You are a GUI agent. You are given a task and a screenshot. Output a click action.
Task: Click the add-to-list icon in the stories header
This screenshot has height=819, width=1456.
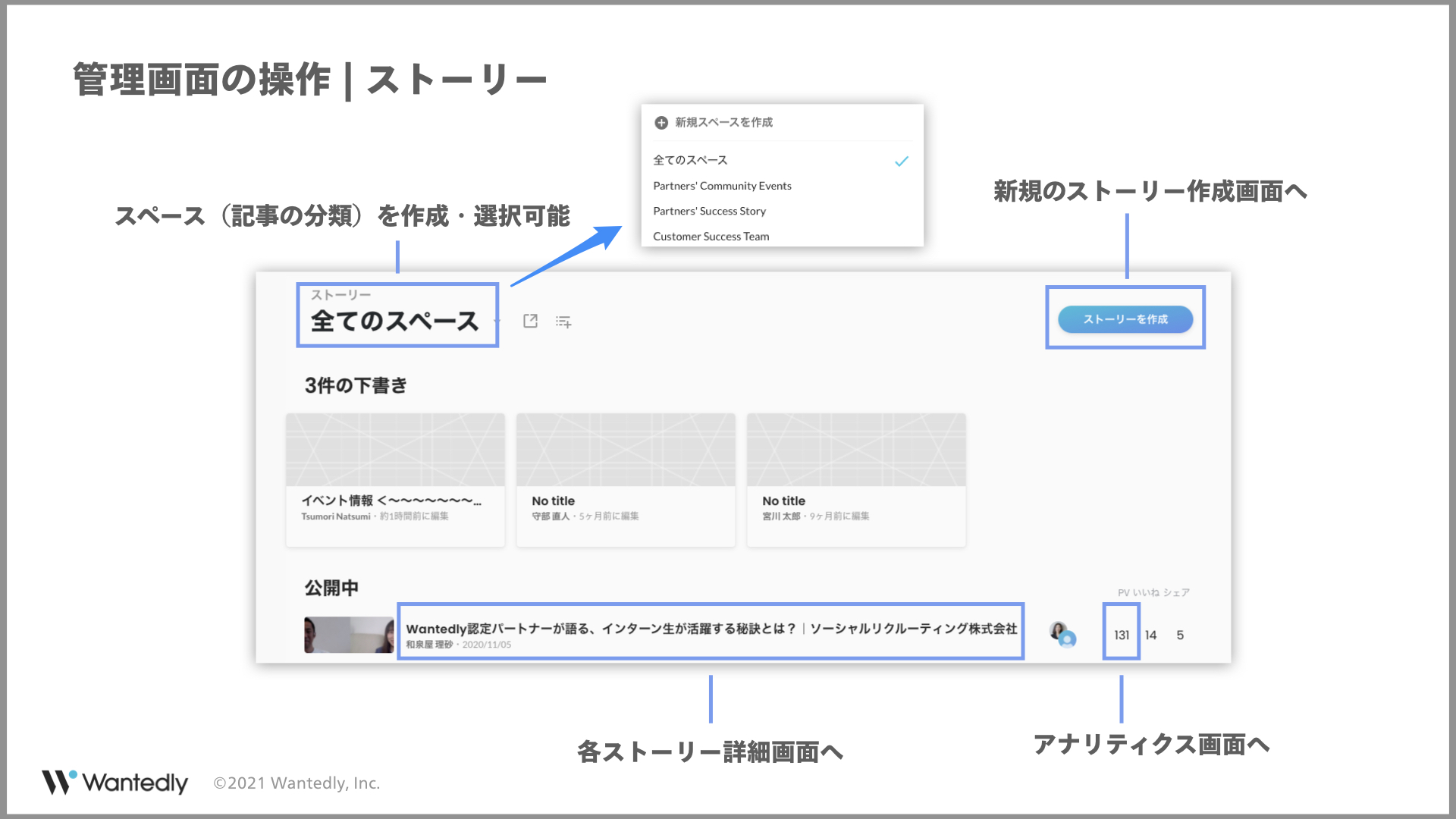[x=563, y=322]
